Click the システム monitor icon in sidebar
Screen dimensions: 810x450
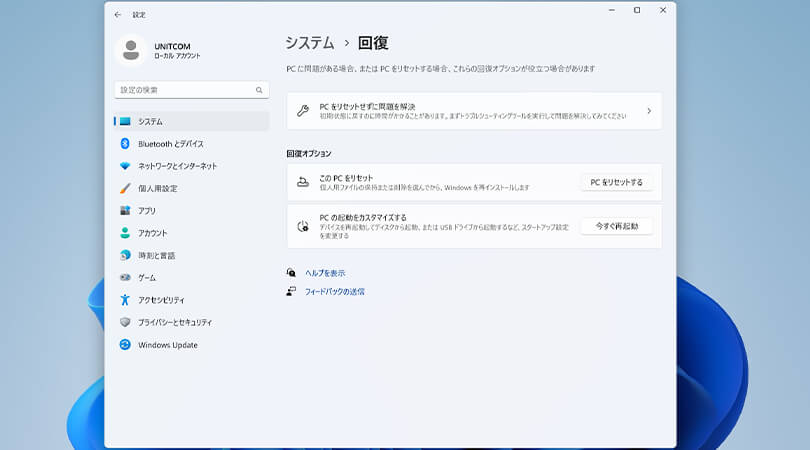pos(125,121)
